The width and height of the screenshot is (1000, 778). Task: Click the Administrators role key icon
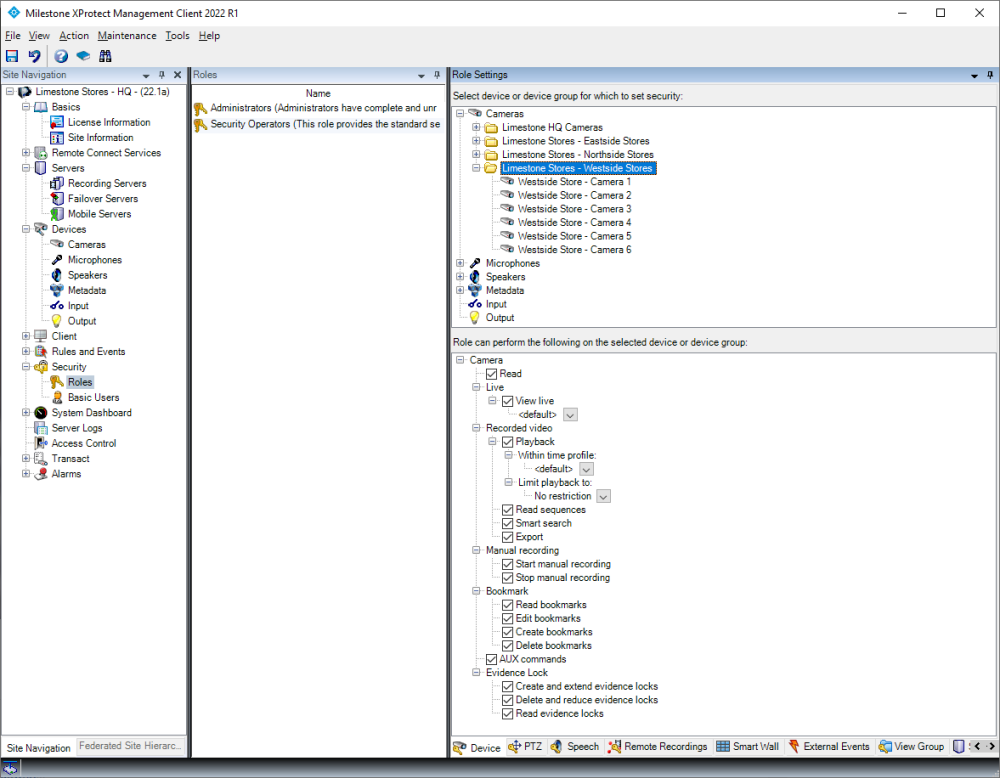[201, 108]
